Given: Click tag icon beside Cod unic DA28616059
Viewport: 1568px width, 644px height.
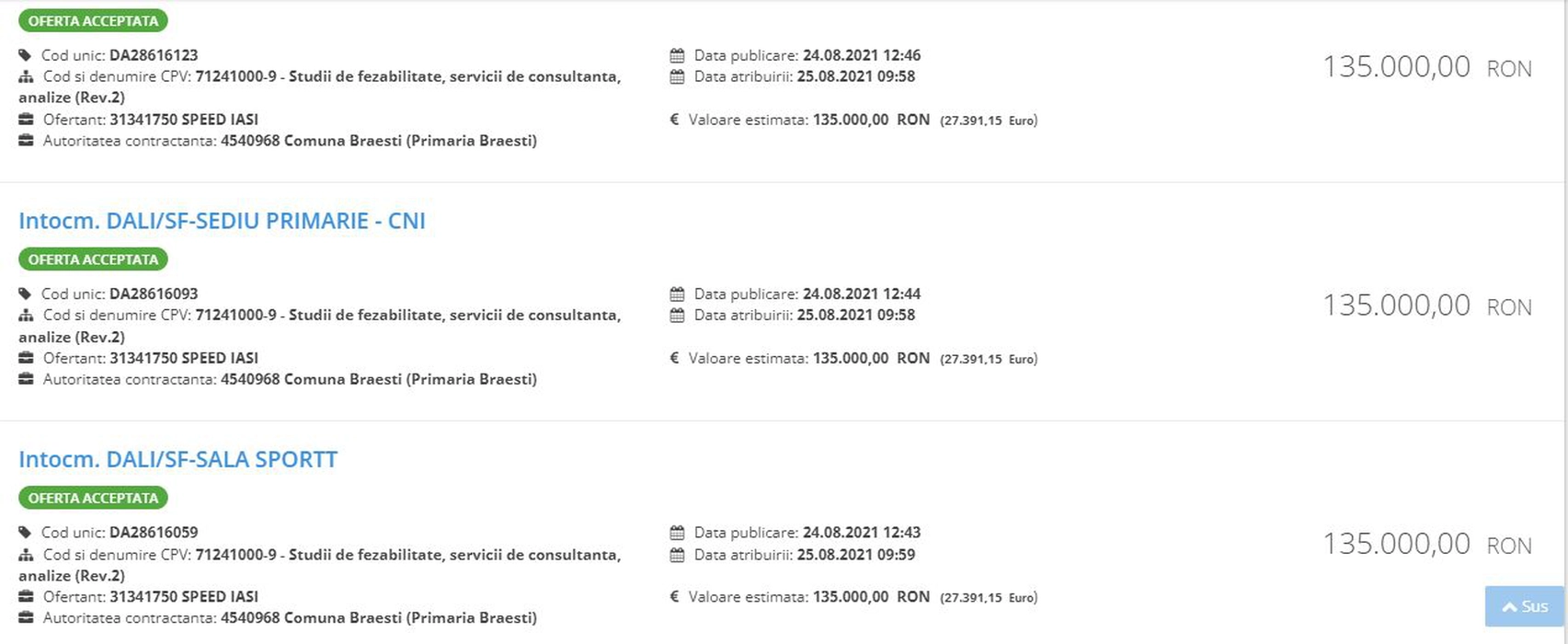Looking at the screenshot, I should point(25,532).
